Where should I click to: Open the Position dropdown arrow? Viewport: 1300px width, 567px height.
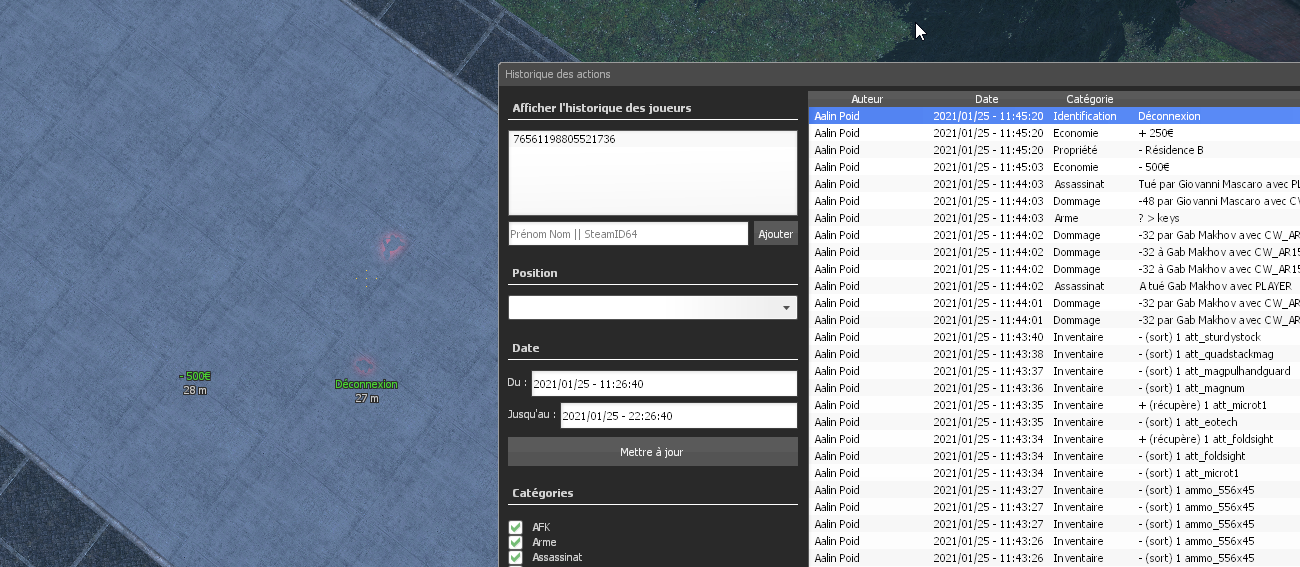[x=786, y=308]
